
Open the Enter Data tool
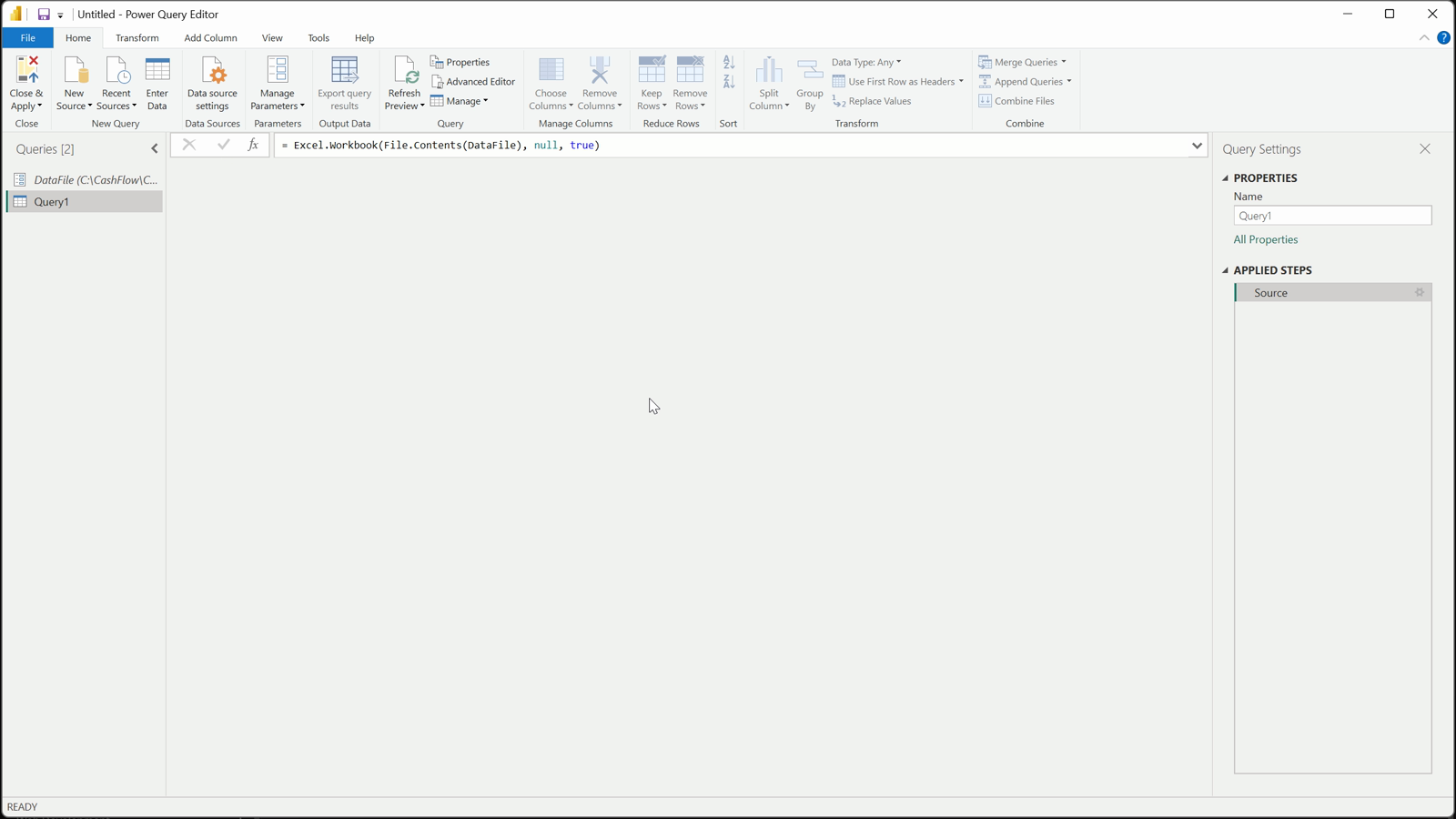coord(157,83)
